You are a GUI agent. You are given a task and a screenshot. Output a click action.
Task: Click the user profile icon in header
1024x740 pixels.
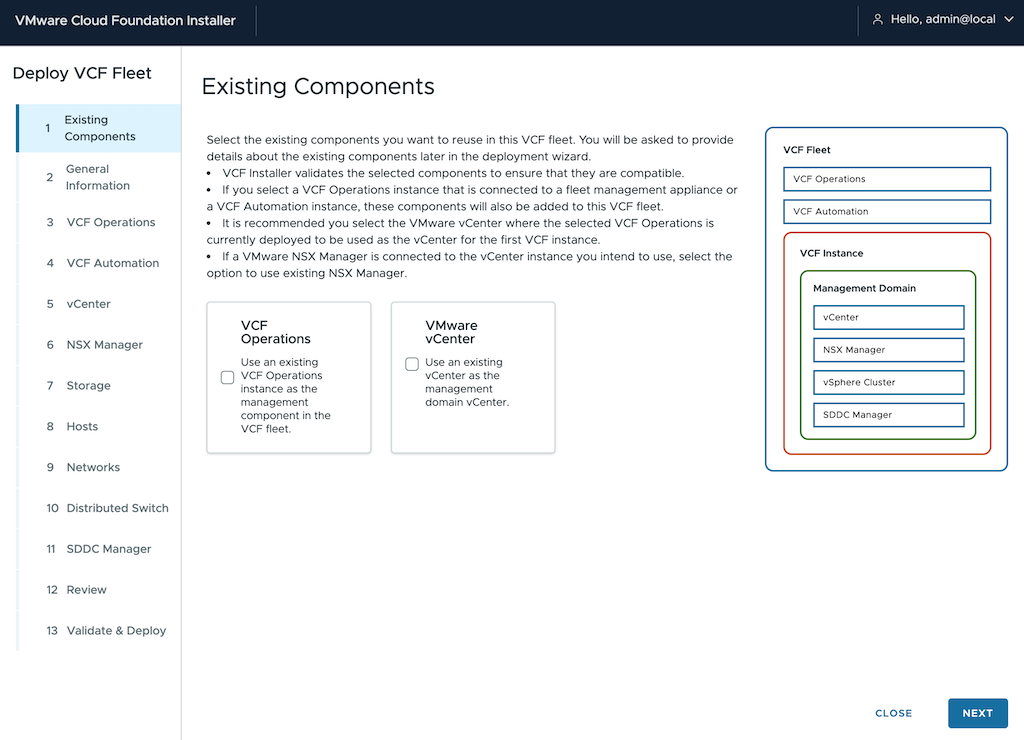click(877, 20)
